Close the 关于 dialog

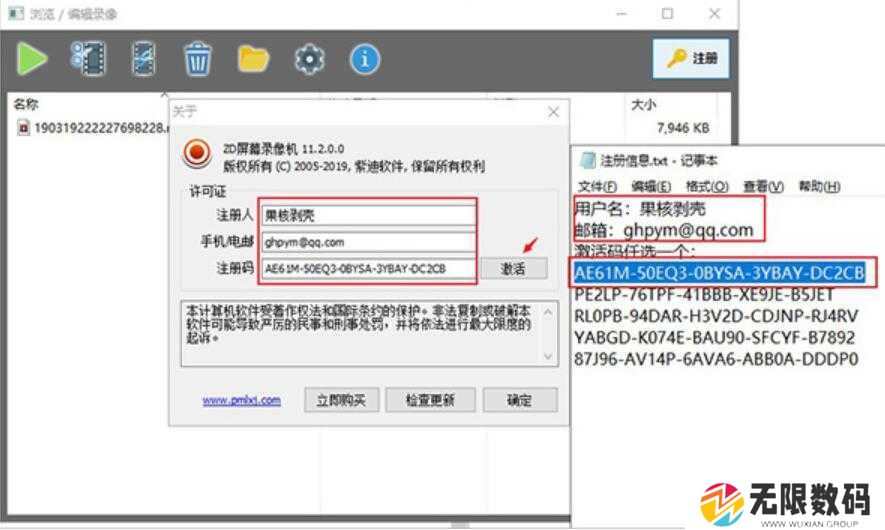point(553,112)
